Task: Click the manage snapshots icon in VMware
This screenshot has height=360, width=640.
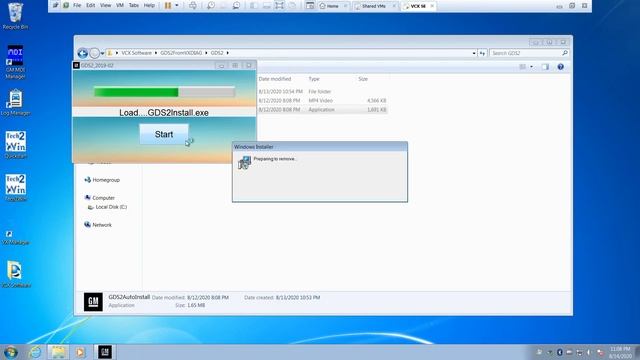Action: [x=236, y=6]
